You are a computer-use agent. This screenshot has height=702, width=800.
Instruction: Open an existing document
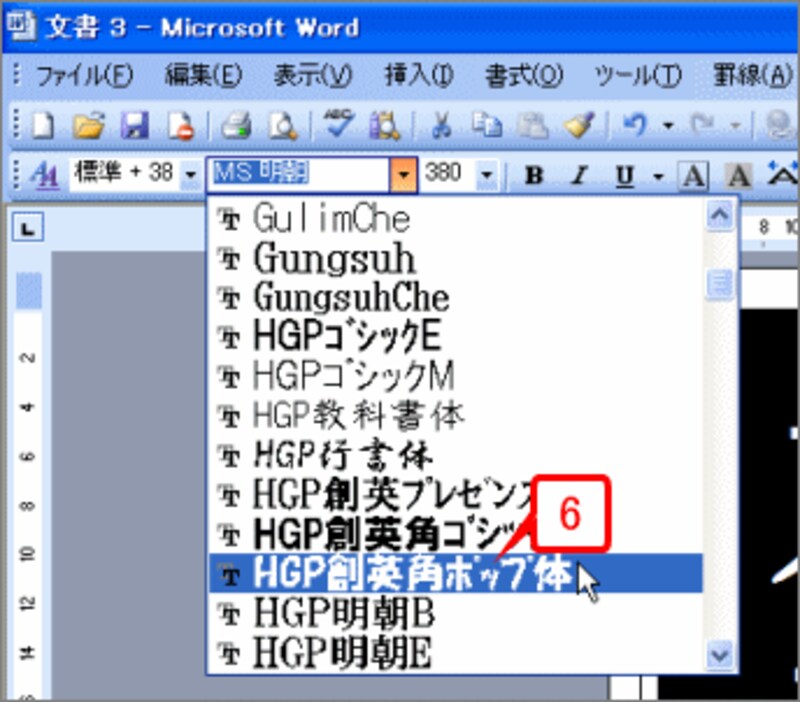[x=88, y=124]
